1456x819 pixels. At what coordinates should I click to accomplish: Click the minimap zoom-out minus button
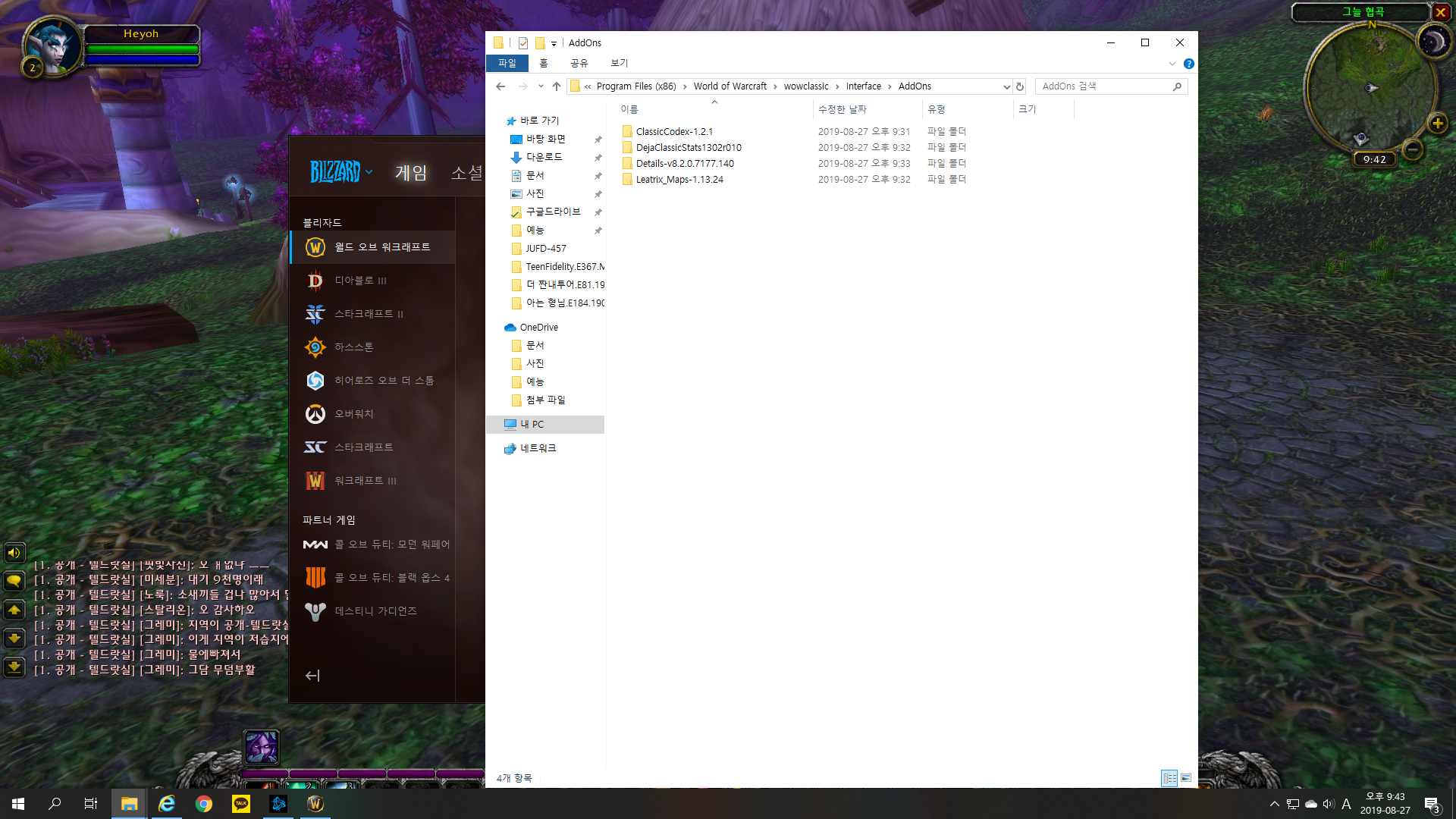click(1412, 149)
